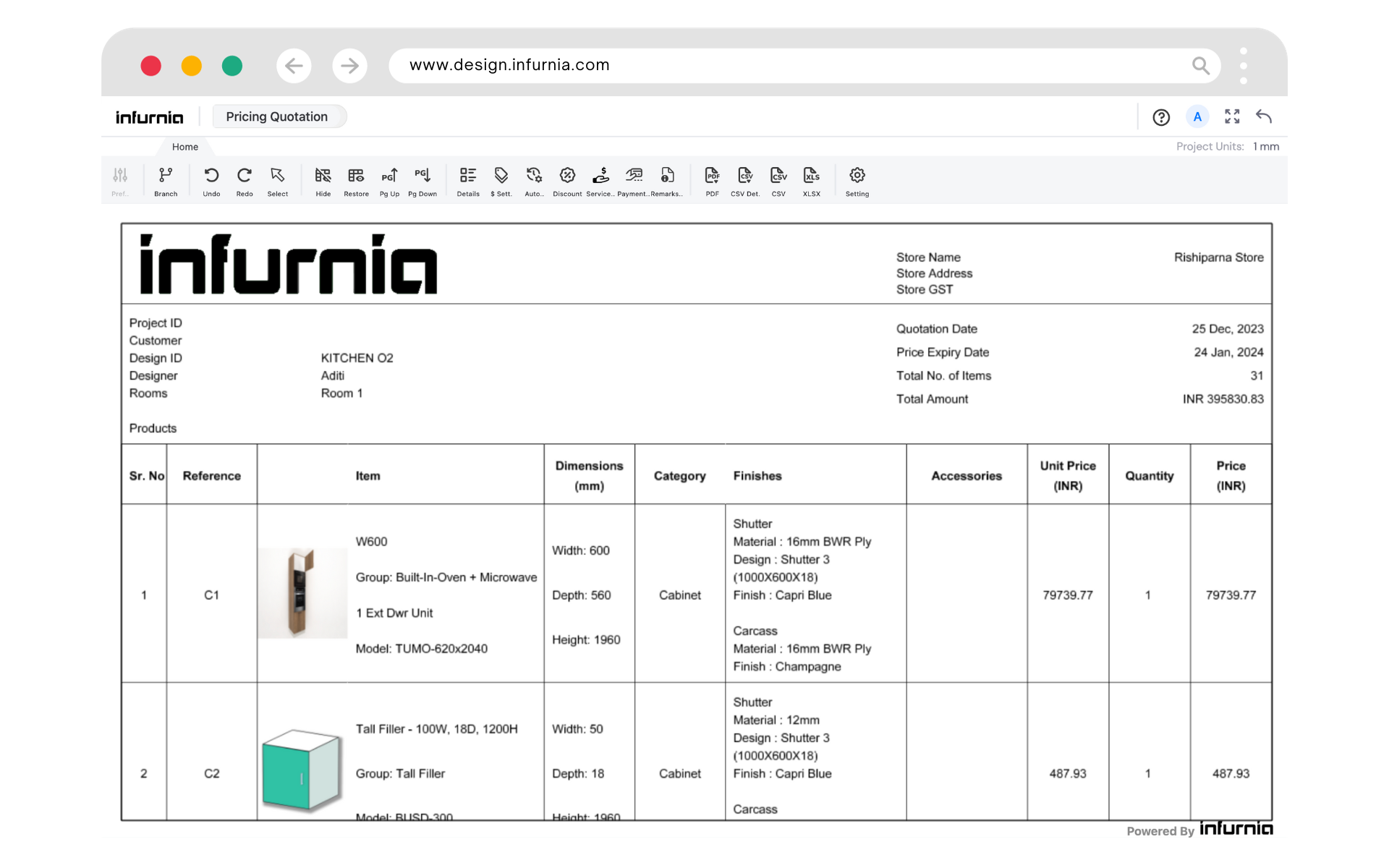Open the Remarks tool
Screen dimensions: 1389x868
(x=666, y=181)
